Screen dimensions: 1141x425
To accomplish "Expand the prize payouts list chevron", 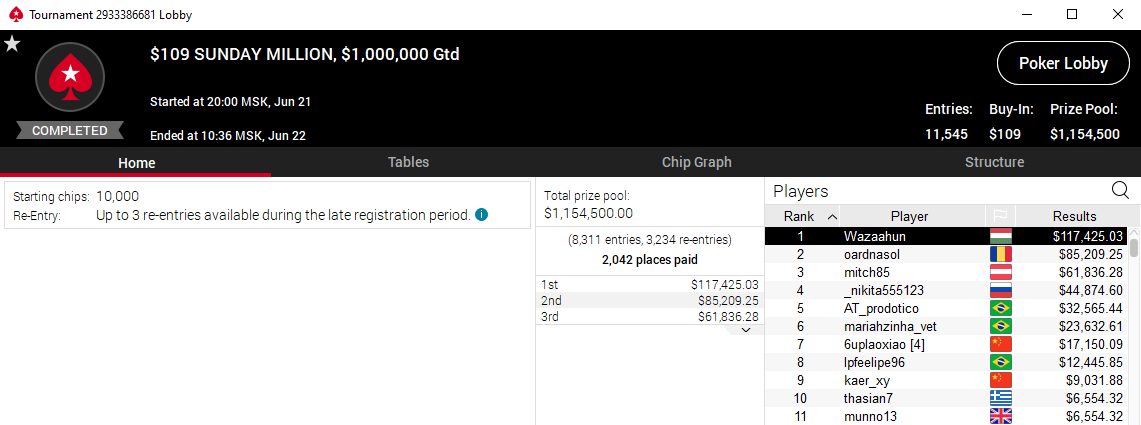I will click(744, 330).
